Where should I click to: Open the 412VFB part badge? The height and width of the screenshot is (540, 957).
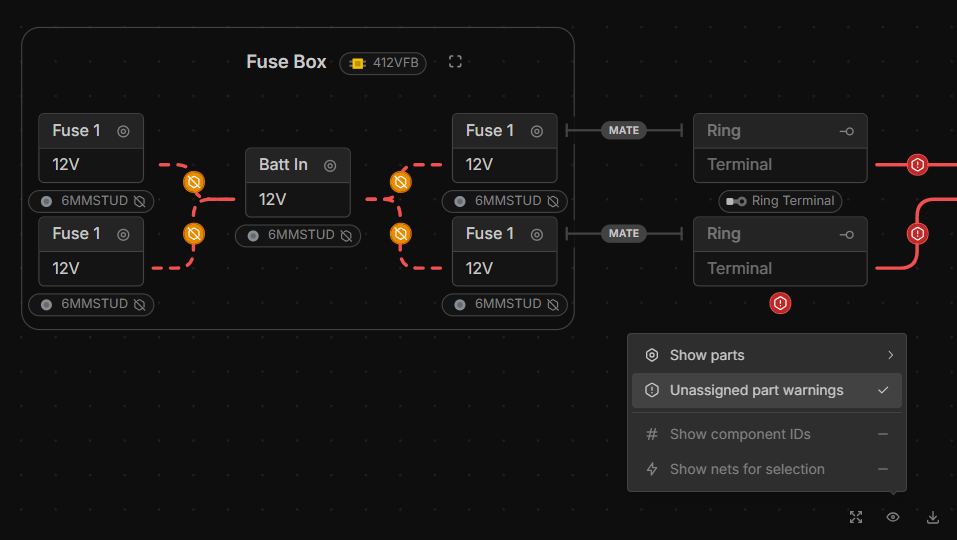(x=383, y=63)
